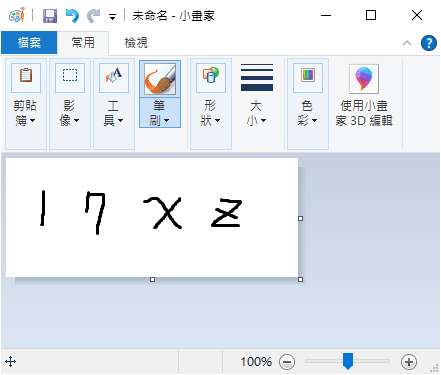Zoom out with the minus button

[287, 362]
